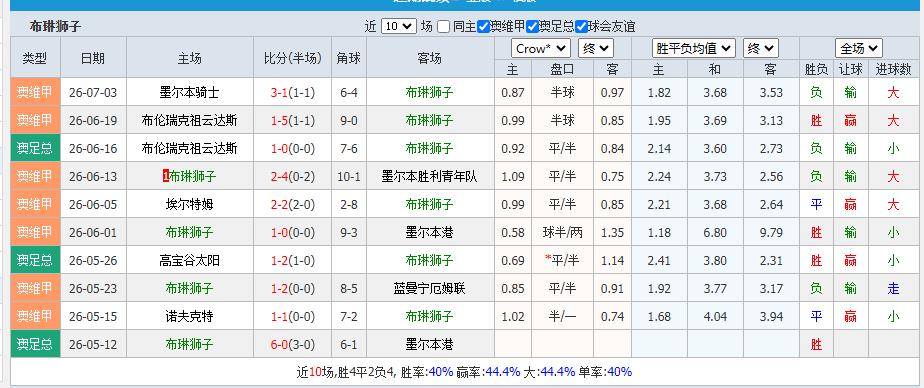Screen dimensions: 924x388
Task: Click the 比分(半场) column header
Action: 292,58
